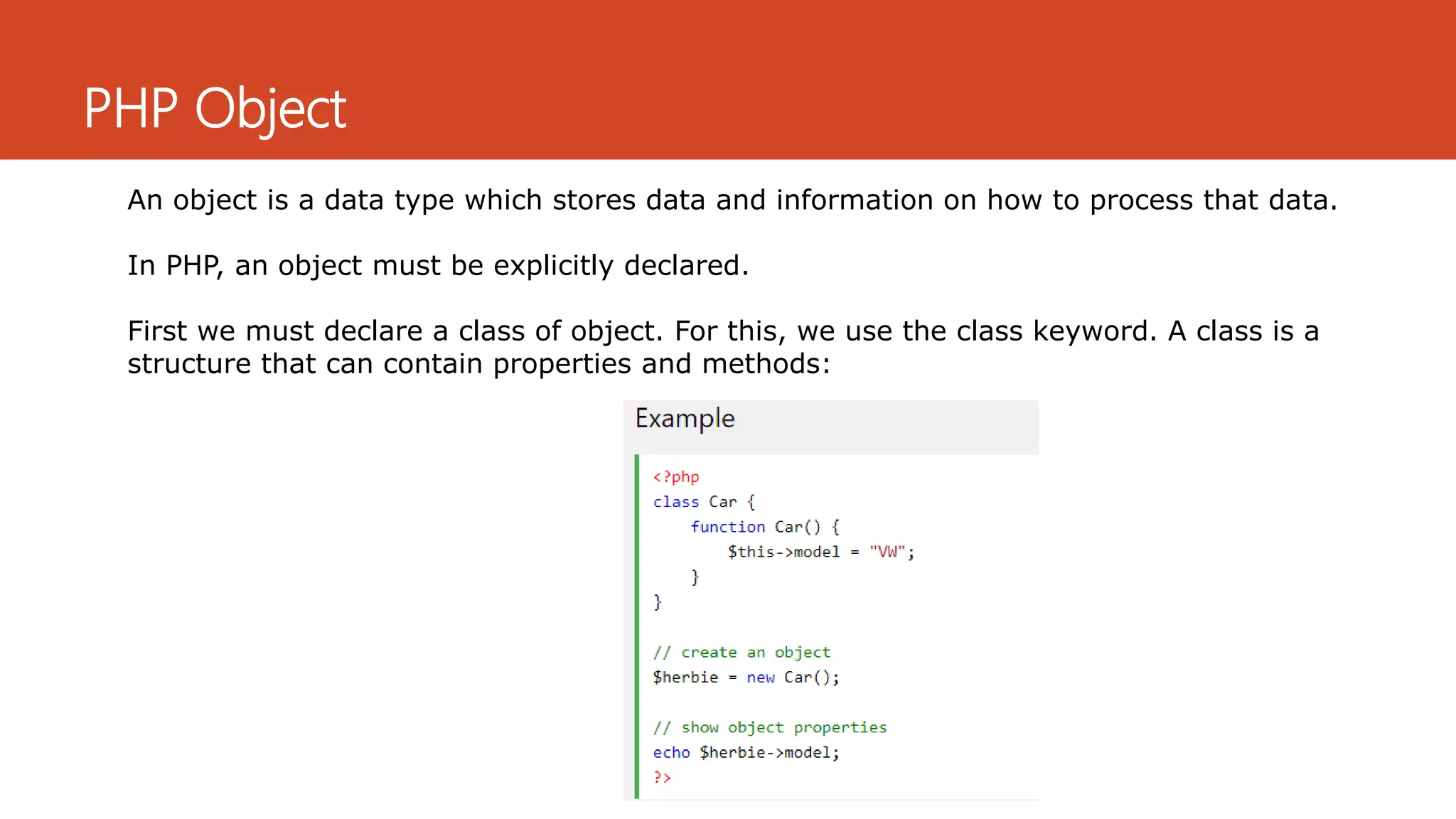Click the Example heading of the code box

(x=685, y=419)
